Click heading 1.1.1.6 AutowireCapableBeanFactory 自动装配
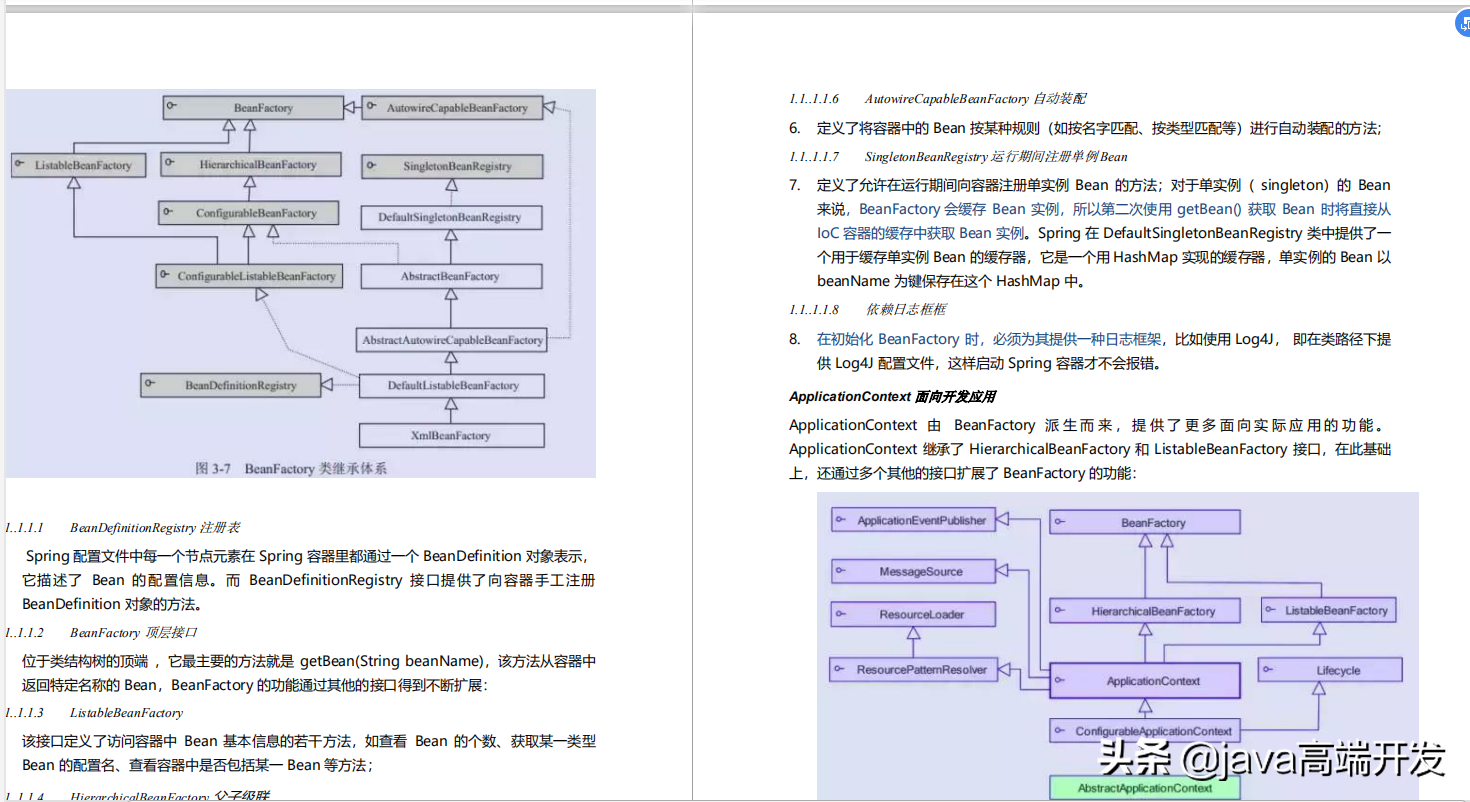This screenshot has height=802, width=1470. coord(937,99)
